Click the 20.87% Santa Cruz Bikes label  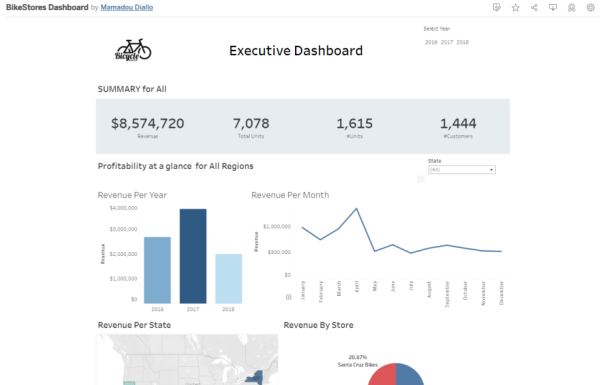[x=358, y=361]
